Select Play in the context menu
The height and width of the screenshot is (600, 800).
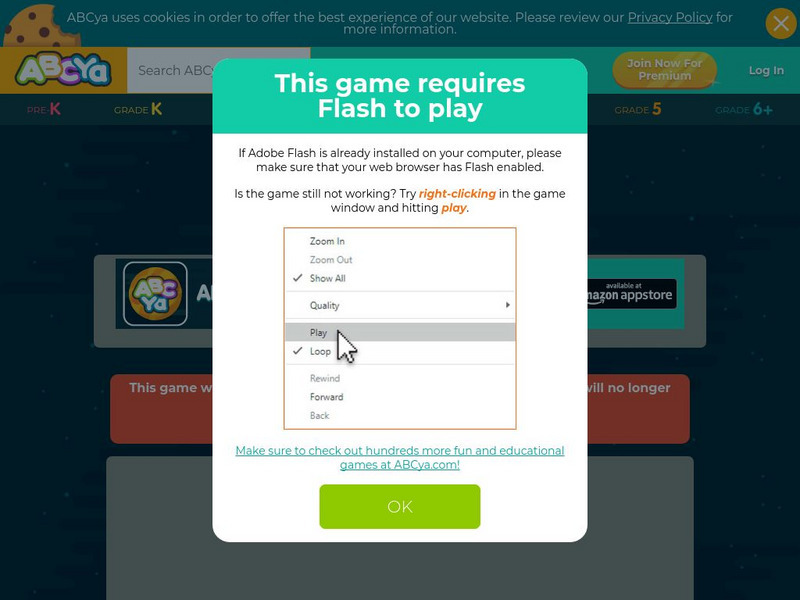click(400, 332)
